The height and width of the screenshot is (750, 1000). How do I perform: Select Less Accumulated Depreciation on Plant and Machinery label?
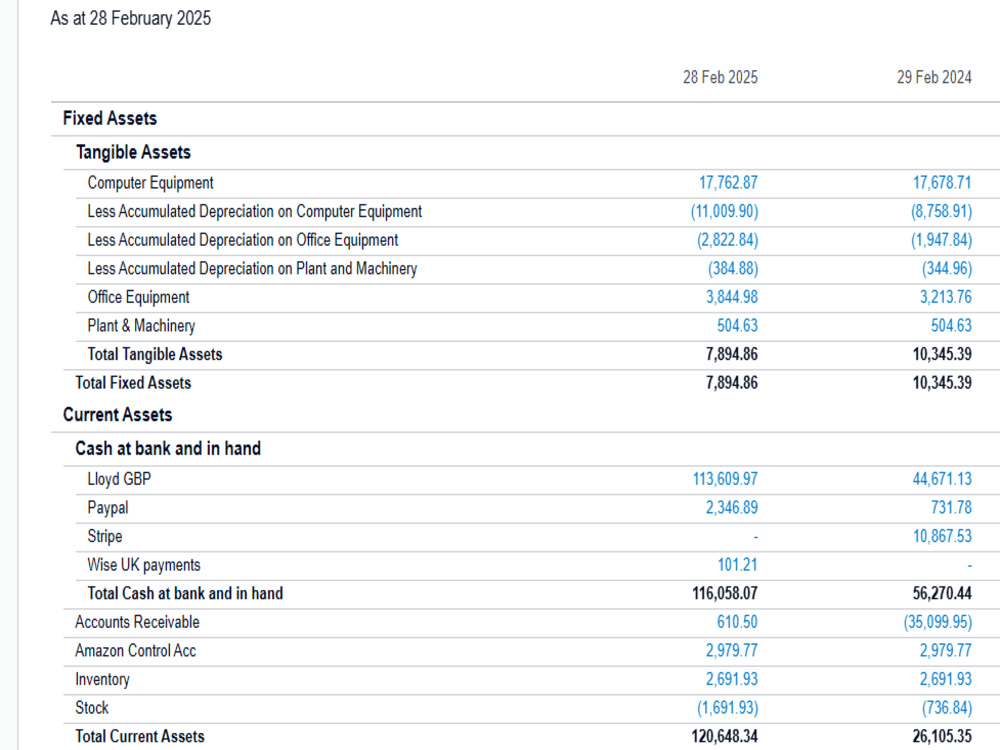coord(252,268)
